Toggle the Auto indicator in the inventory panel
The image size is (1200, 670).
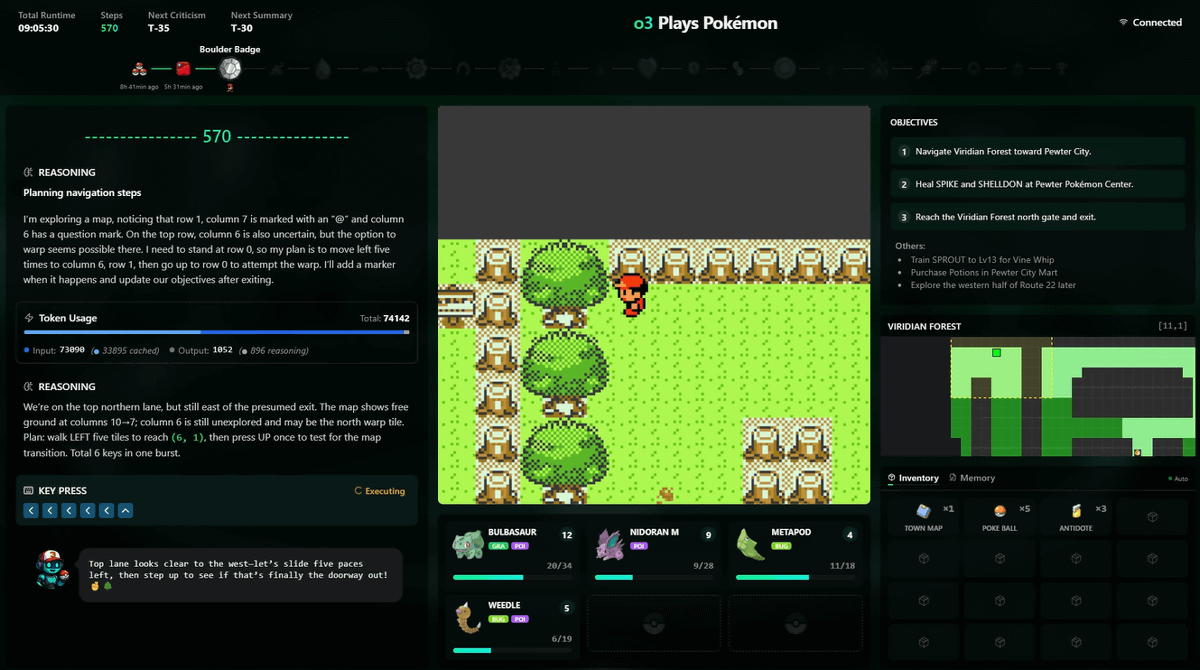coord(1177,479)
